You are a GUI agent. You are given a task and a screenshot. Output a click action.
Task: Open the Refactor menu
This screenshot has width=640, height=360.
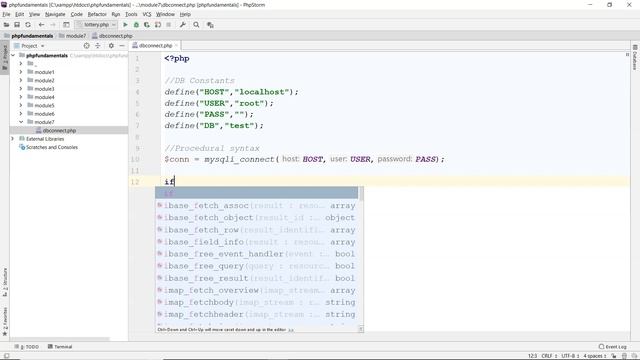point(97,14)
